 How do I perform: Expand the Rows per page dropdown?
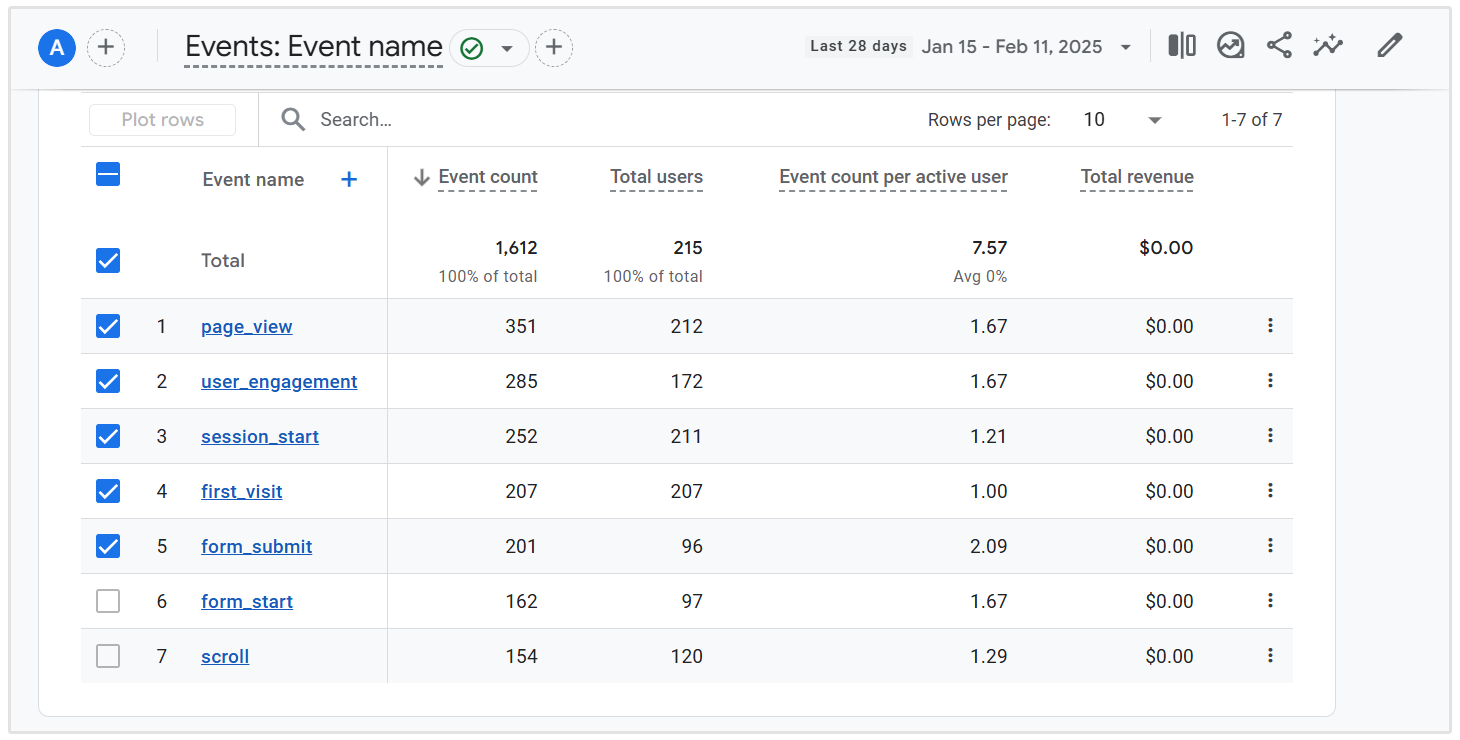pyautogui.click(x=1123, y=120)
